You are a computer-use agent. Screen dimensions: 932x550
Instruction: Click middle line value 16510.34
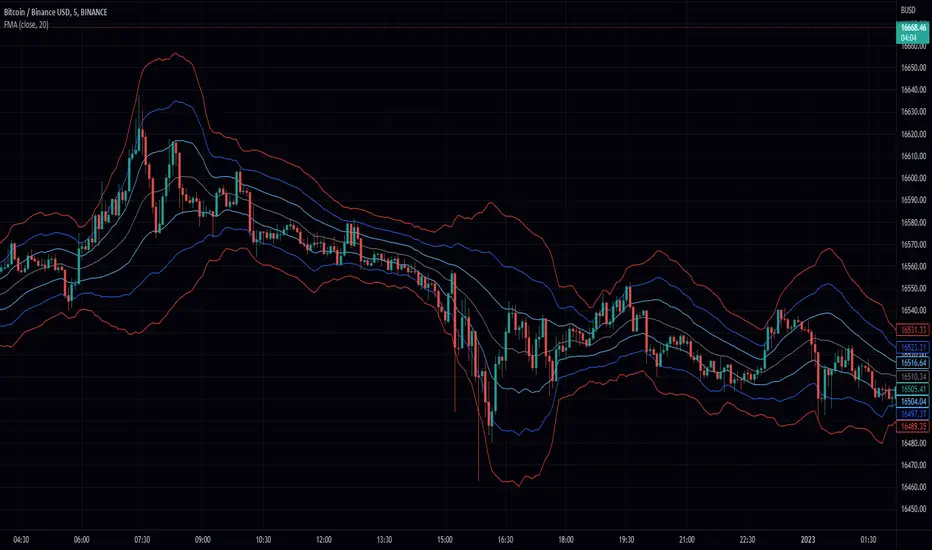[913, 376]
